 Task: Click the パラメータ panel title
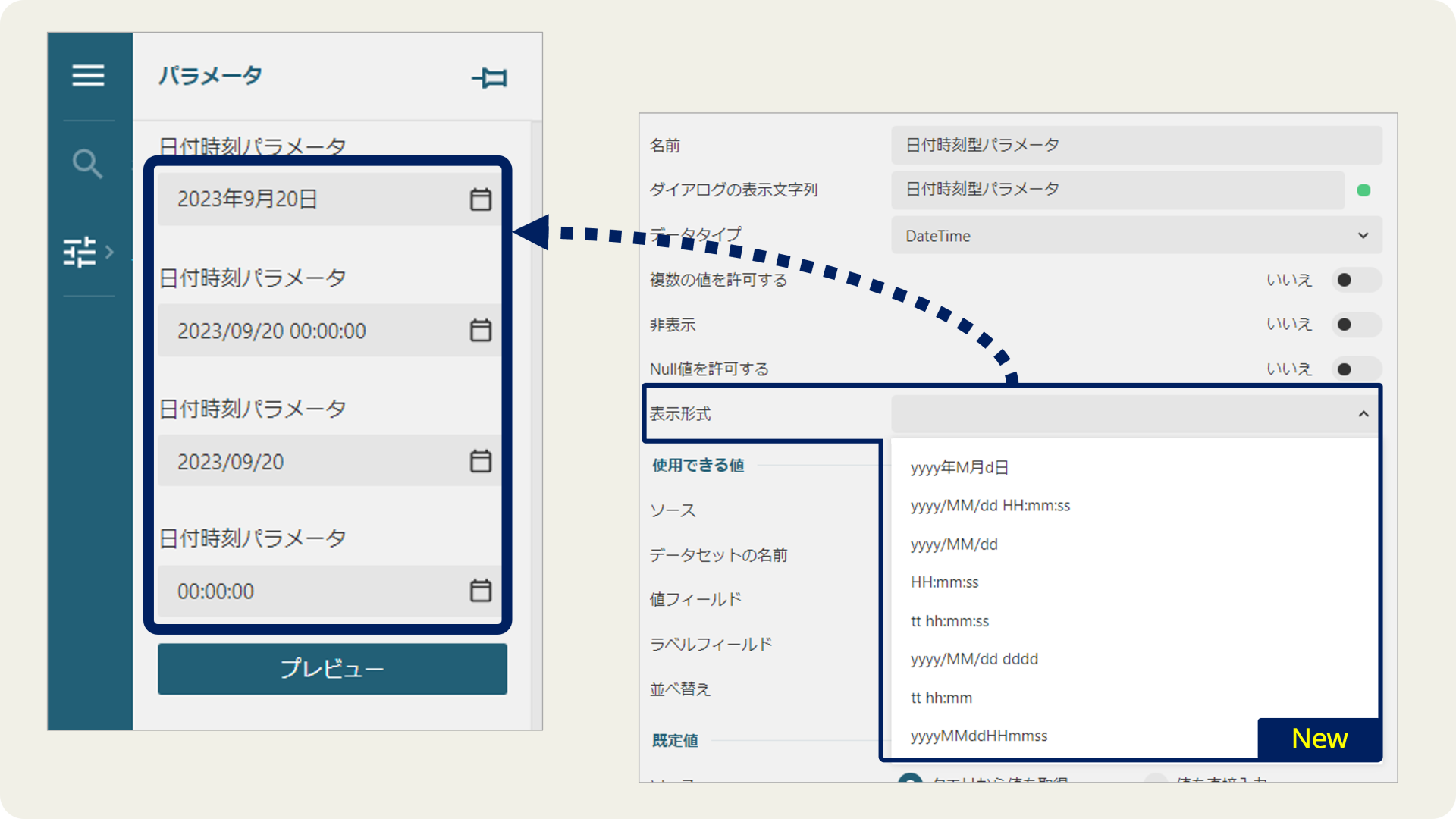pyautogui.click(x=210, y=76)
